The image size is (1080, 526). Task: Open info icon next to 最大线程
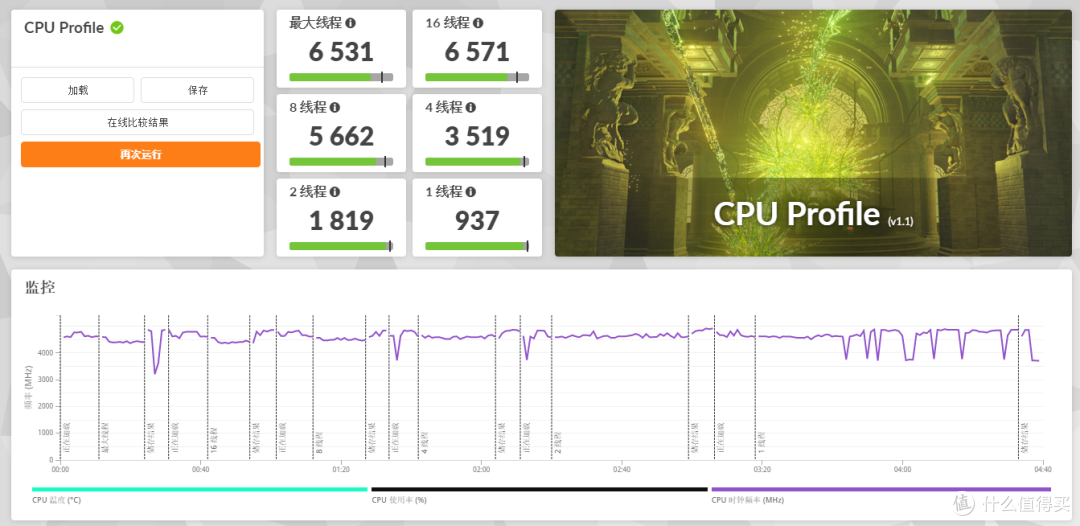351,23
